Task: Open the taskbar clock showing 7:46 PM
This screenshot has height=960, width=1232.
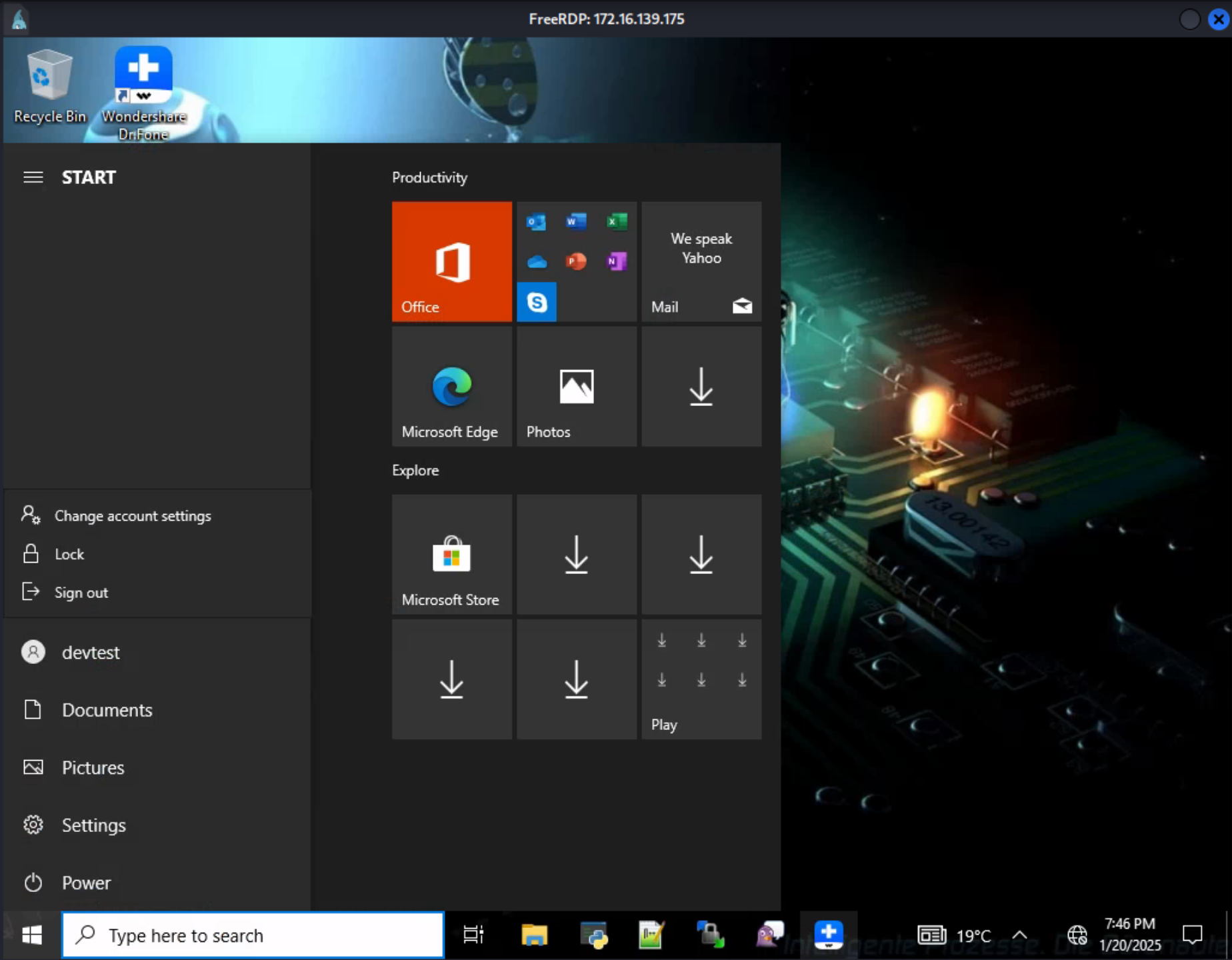Action: pos(1130,935)
